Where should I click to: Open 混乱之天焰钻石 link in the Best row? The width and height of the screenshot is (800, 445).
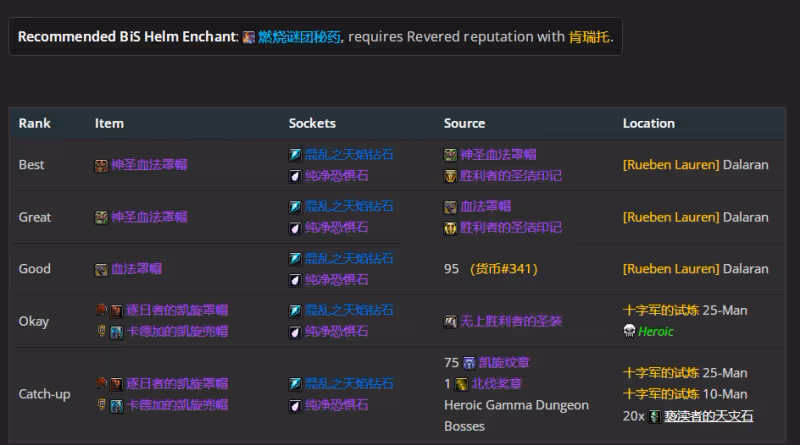(x=349, y=154)
